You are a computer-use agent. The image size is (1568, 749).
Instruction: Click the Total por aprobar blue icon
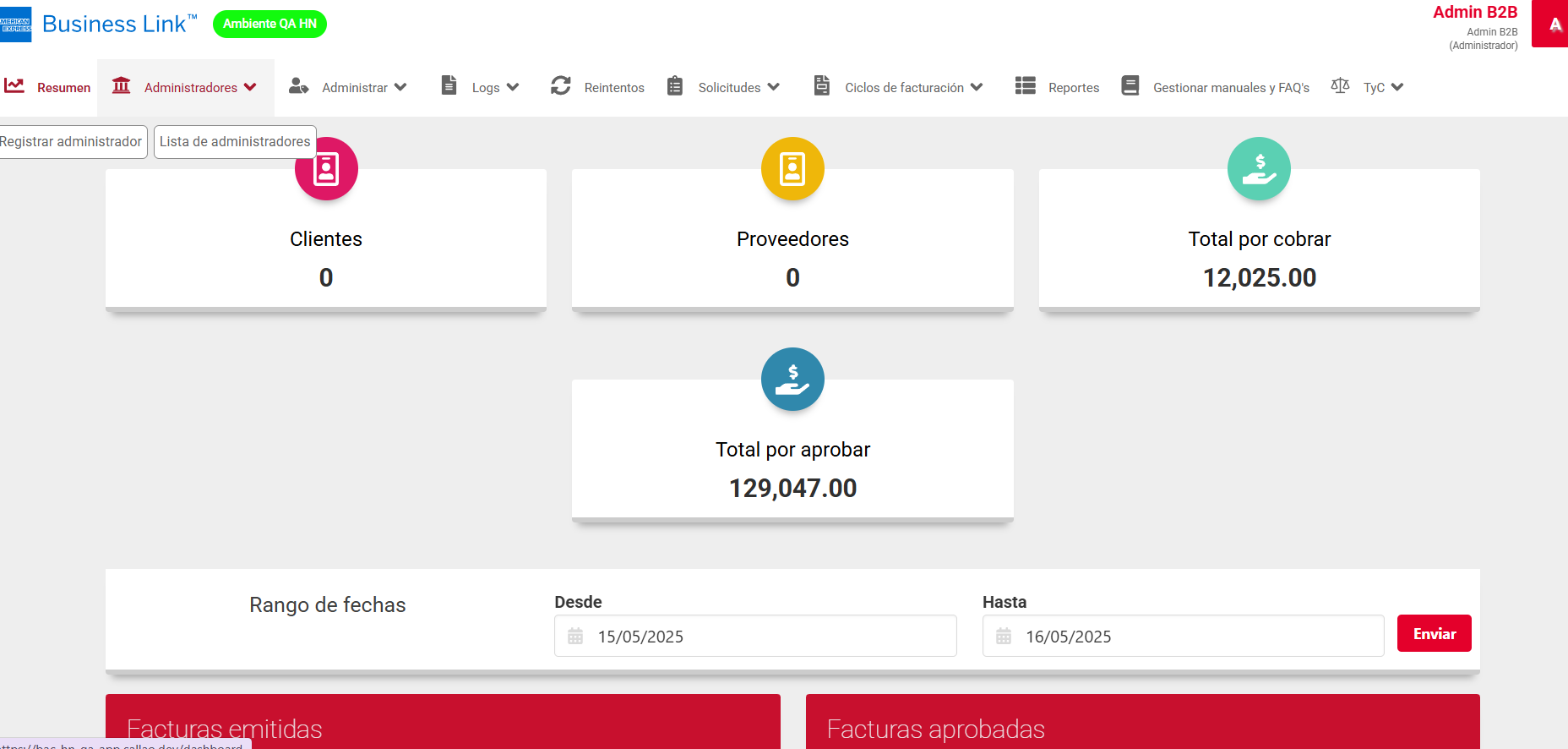[792, 380]
